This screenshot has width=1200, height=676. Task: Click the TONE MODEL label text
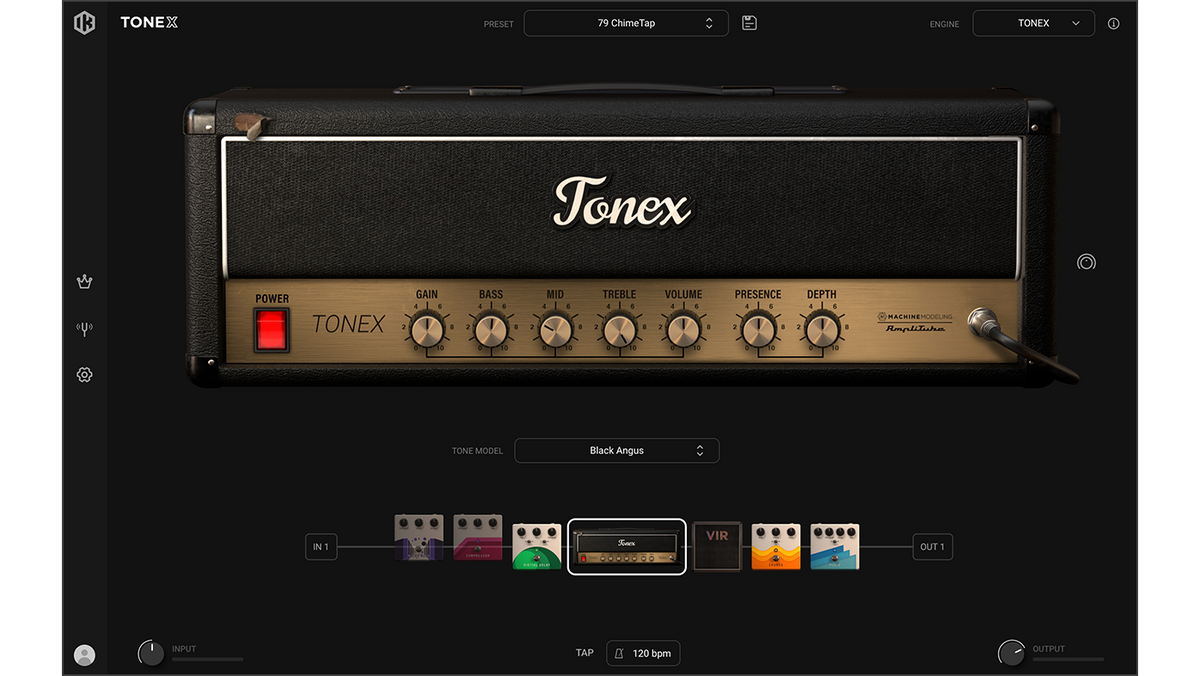click(477, 451)
